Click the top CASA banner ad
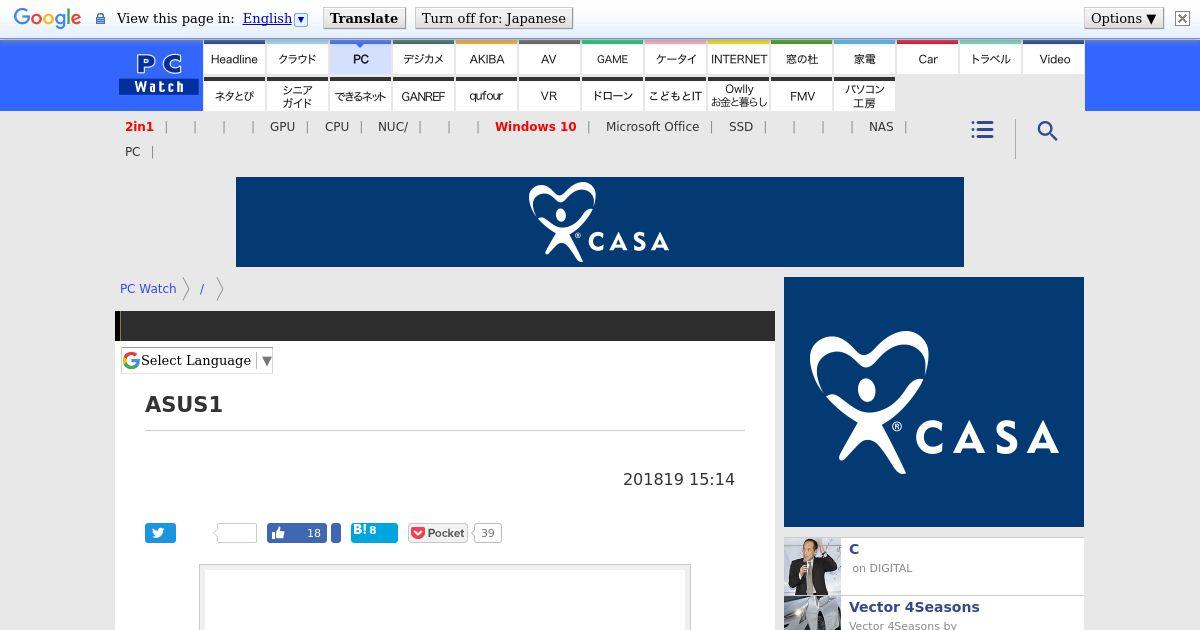The height and width of the screenshot is (630, 1200). [x=600, y=222]
